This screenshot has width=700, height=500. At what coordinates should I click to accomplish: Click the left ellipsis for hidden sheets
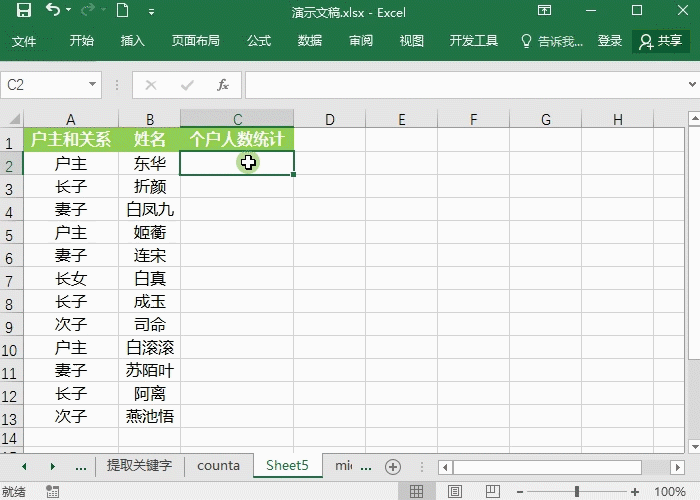[x=81, y=467]
